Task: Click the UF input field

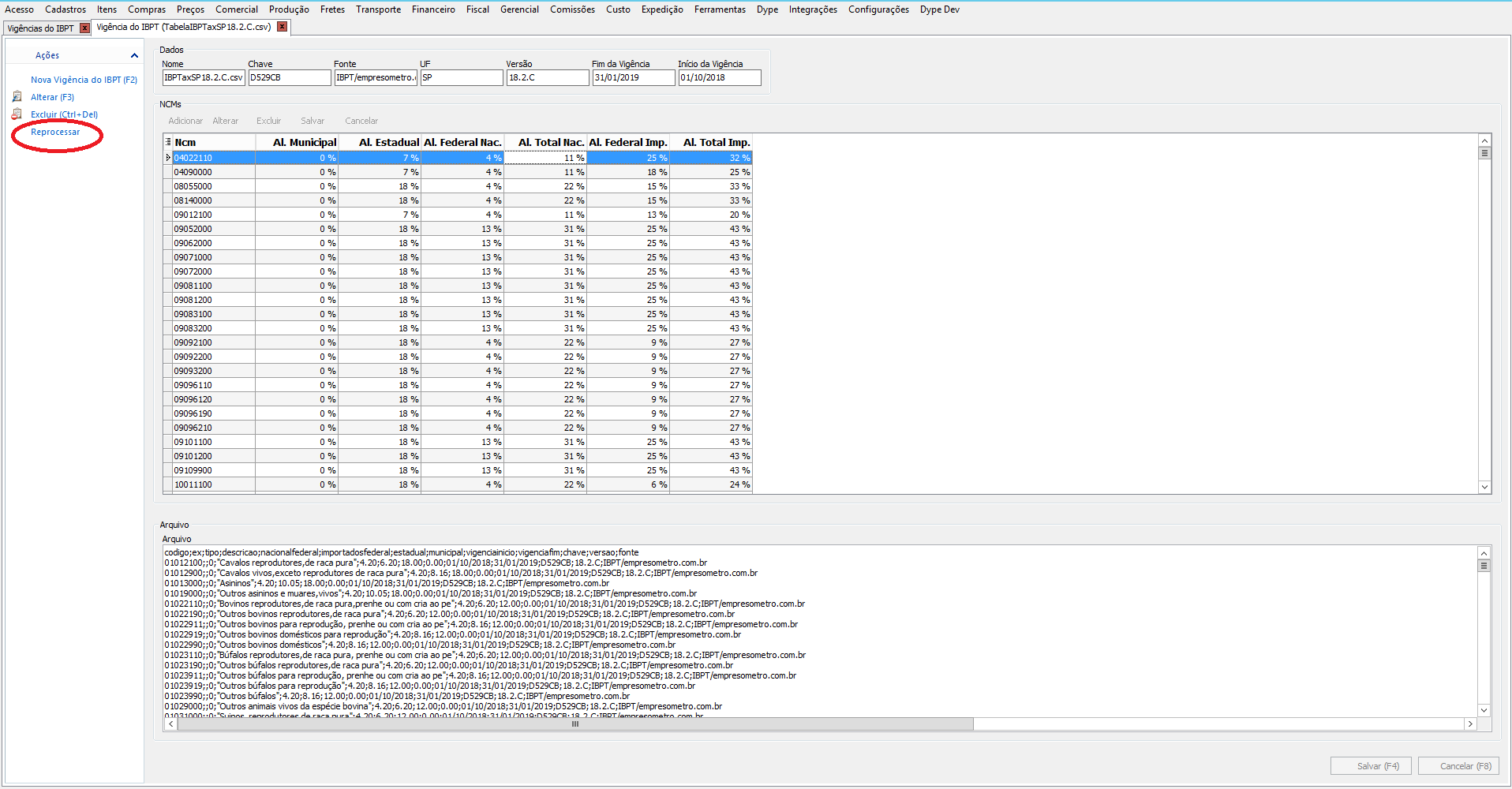Action: (462, 77)
